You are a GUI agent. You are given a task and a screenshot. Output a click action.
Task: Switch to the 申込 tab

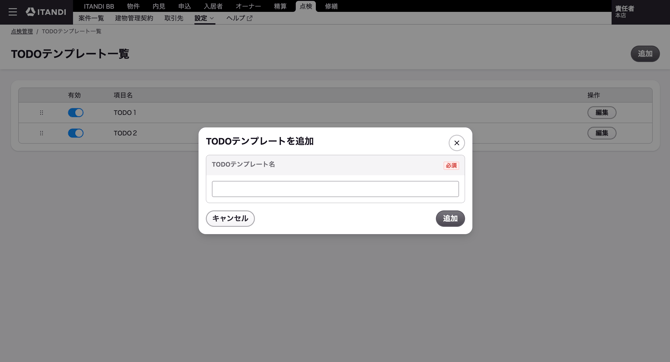[185, 6]
